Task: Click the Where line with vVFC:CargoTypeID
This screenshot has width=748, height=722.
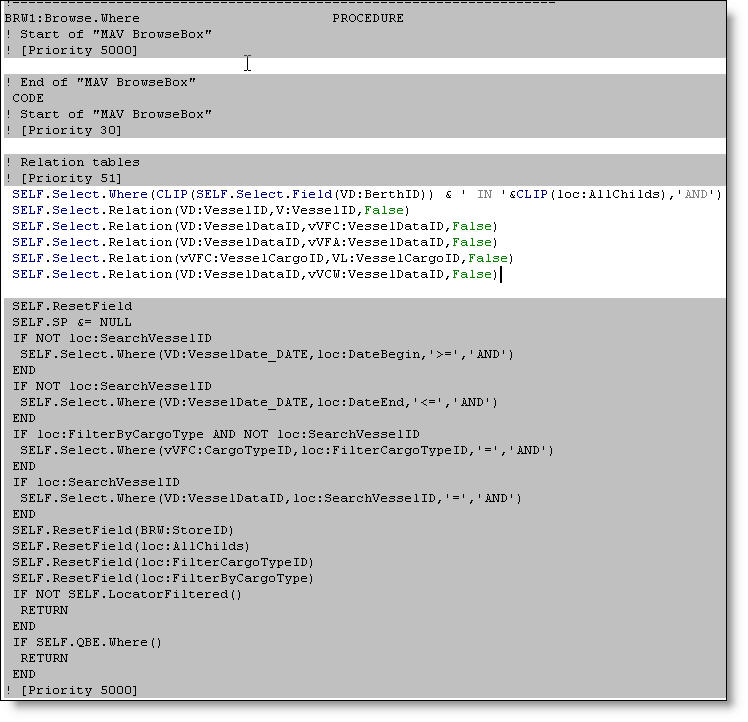Action: pyautogui.click(x=286, y=450)
